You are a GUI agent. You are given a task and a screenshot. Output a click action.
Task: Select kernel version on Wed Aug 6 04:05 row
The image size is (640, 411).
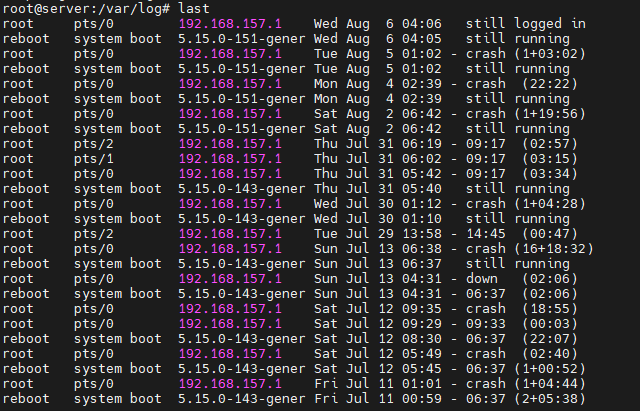click(242, 39)
